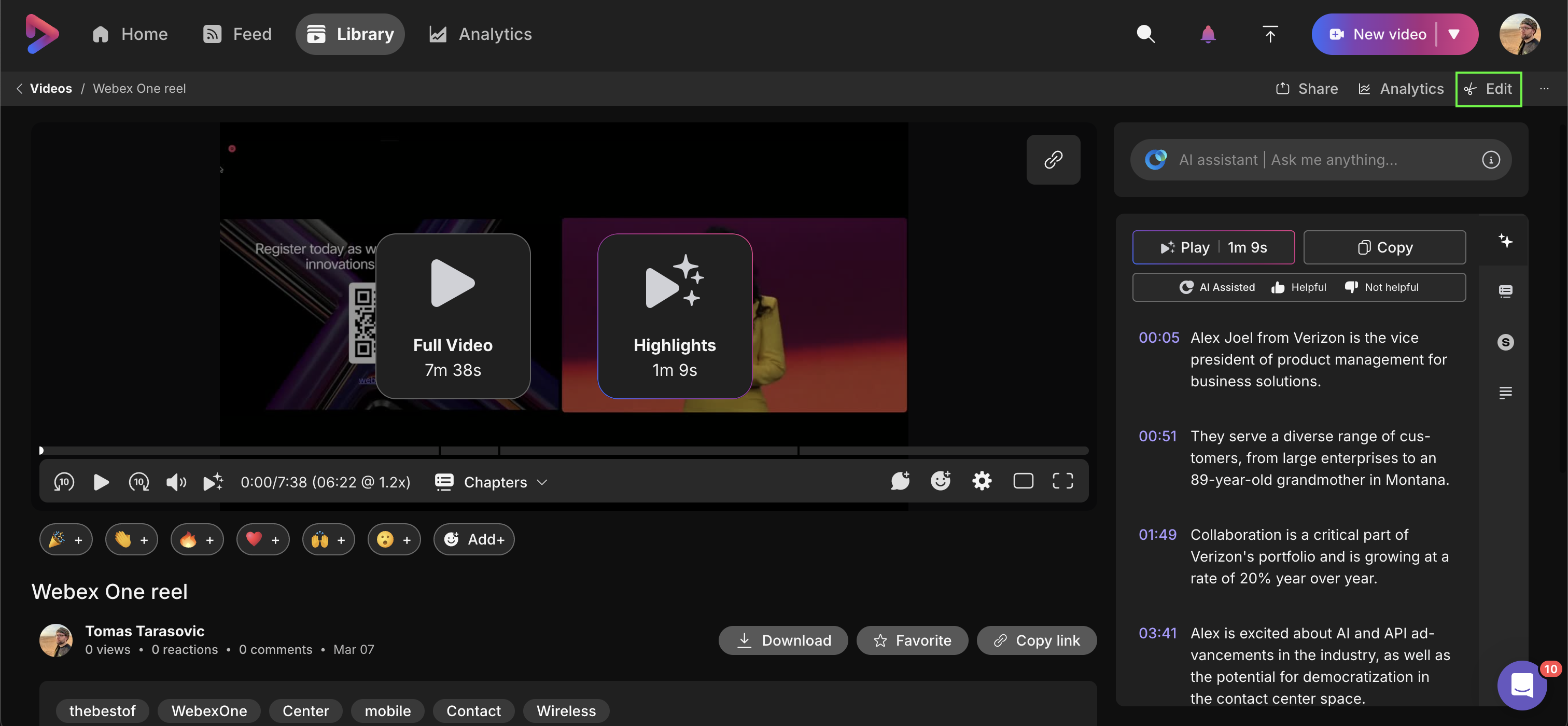Open Add+ reaction picker
Screen dimensions: 1568x726
tap(474, 539)
